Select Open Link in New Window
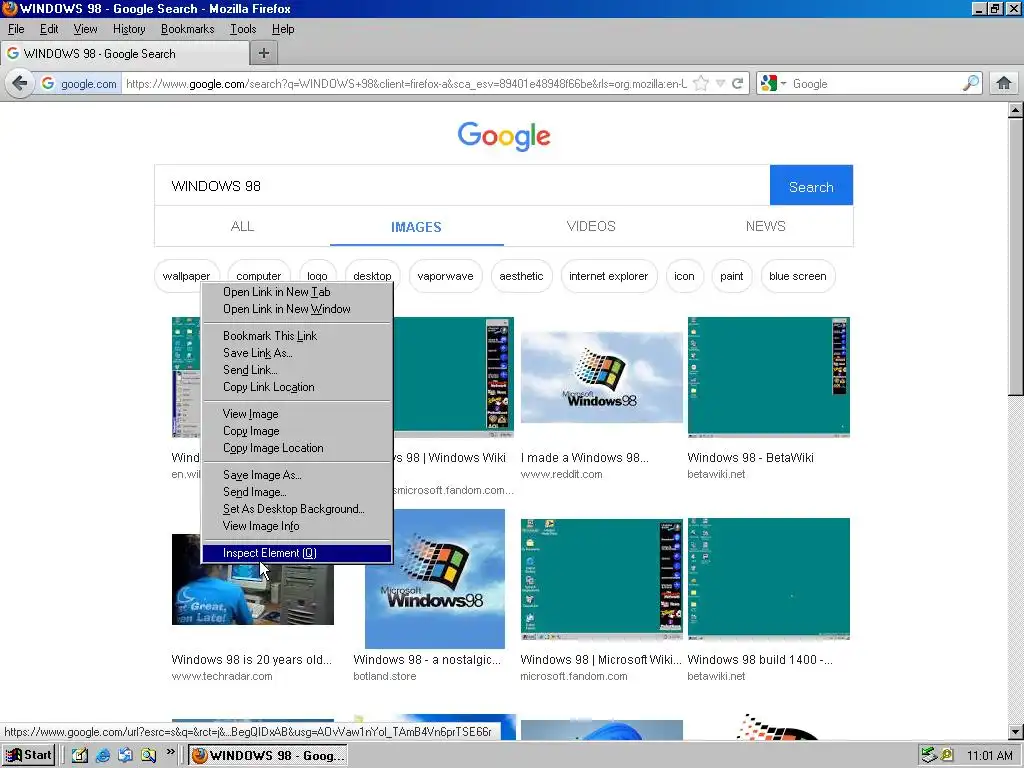Image resolution: width=1024 pixels, height=768 pixels. (296, 309)
